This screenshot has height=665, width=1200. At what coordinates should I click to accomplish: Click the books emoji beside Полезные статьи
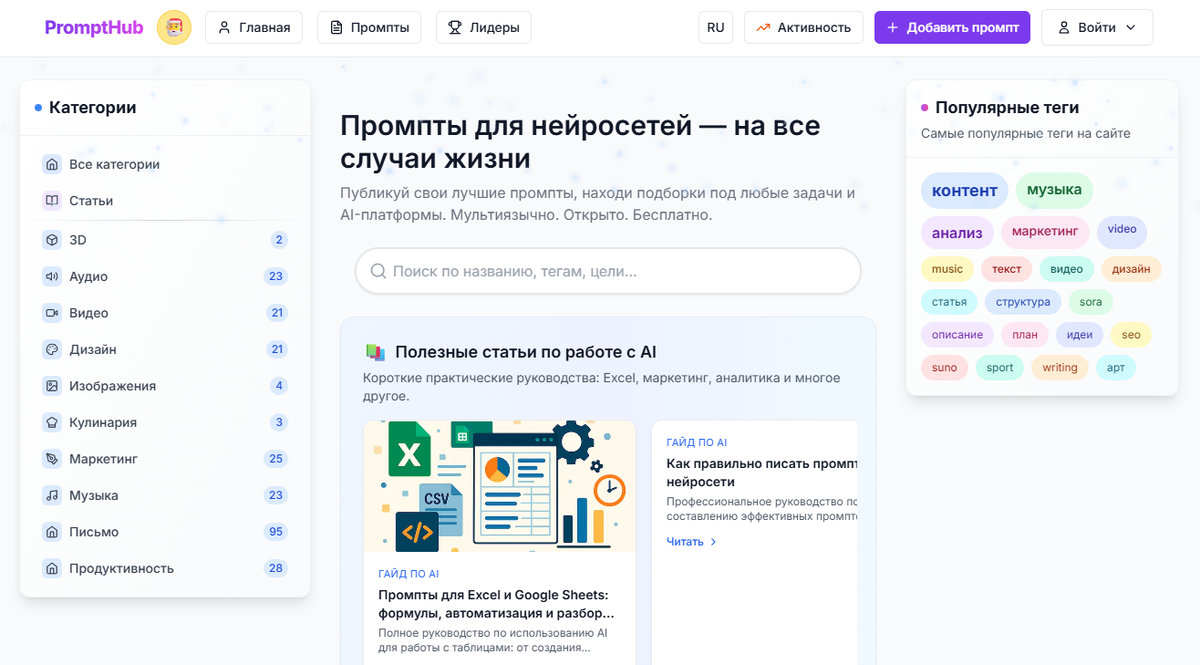click(375, 352)
